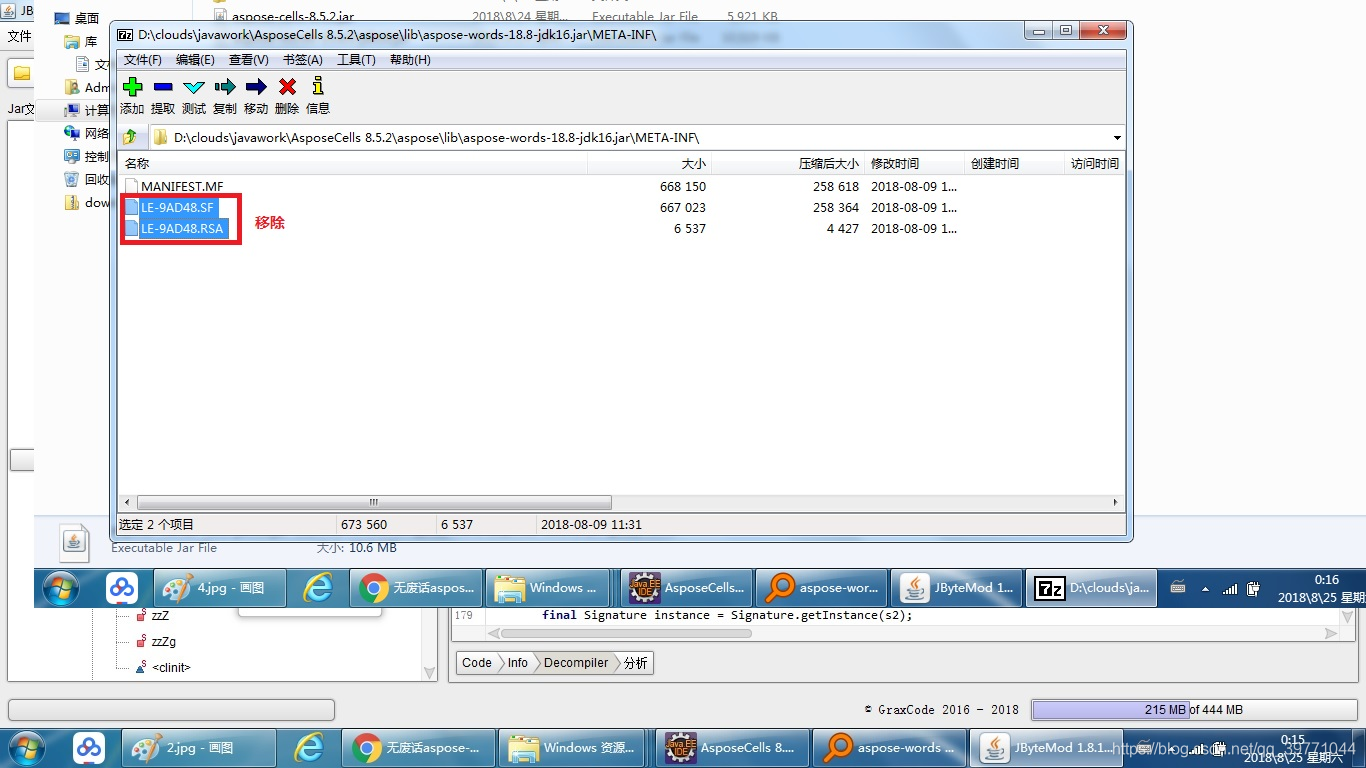Click the 7z icon in the title bar
This screenshot has width=1366, height=768.
(x=125, y=34)
